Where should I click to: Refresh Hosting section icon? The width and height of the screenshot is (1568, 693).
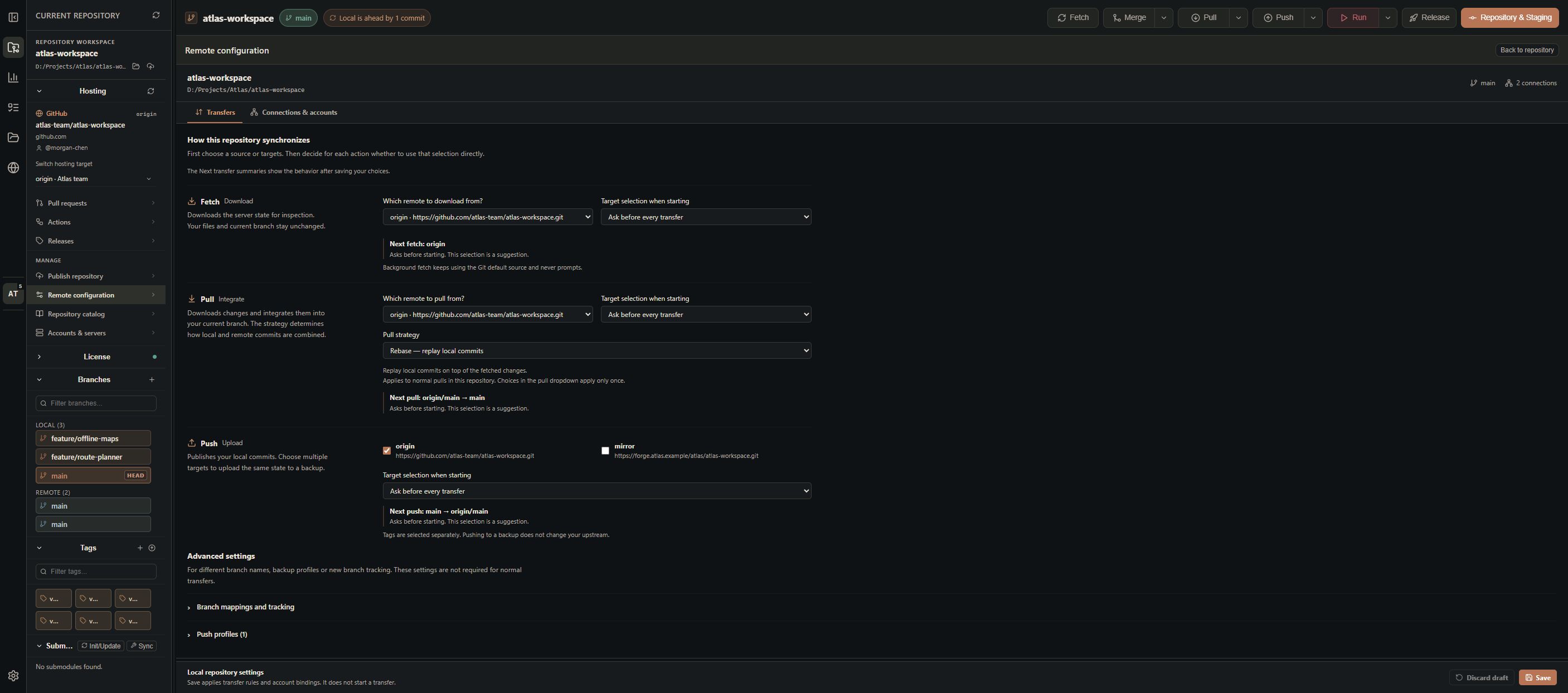click(151, 91)
